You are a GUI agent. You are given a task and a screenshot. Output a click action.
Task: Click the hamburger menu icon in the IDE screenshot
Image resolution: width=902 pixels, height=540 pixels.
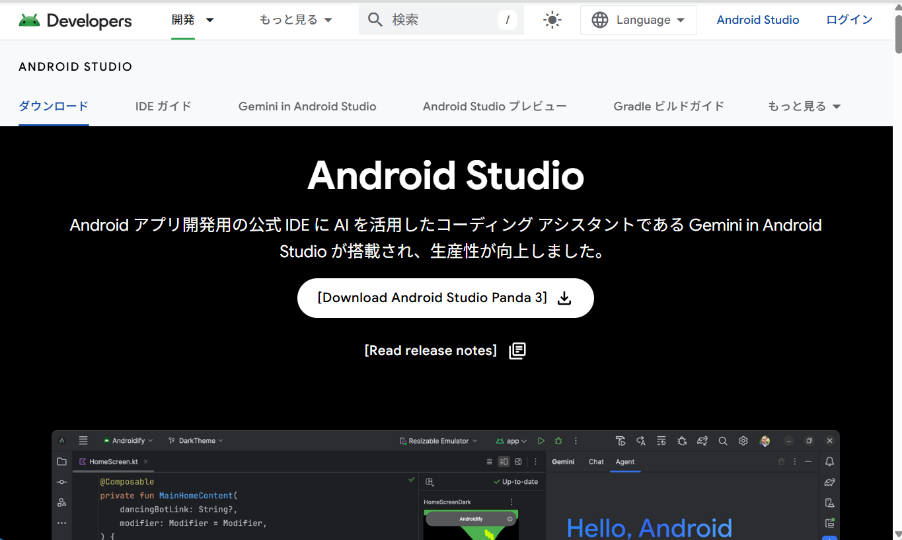(83, 440)
